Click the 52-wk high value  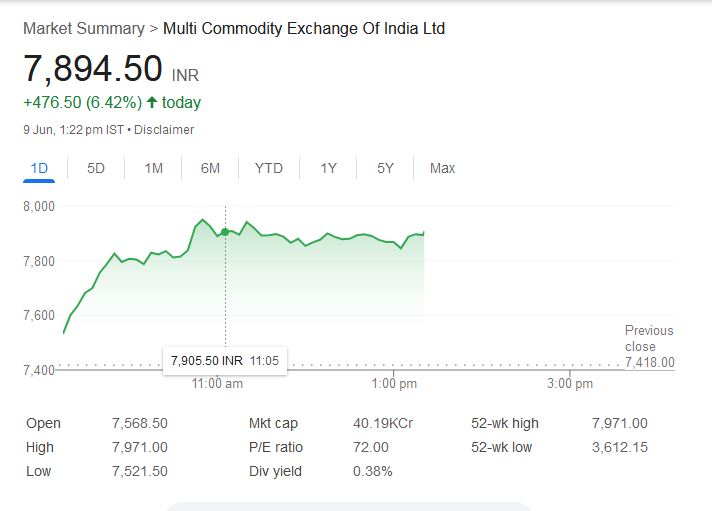point(620,424)
